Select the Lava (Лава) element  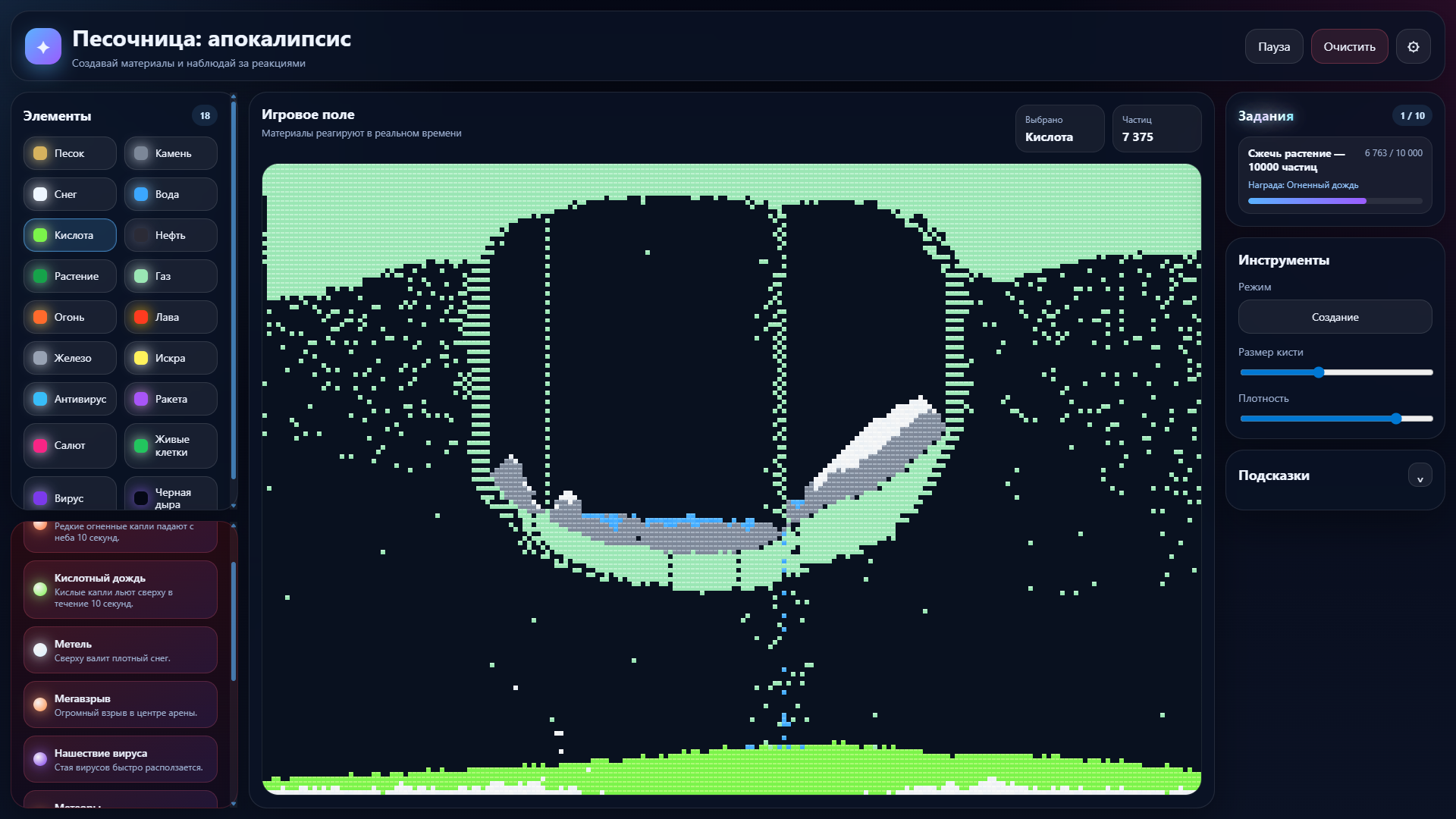coord(171,317)
